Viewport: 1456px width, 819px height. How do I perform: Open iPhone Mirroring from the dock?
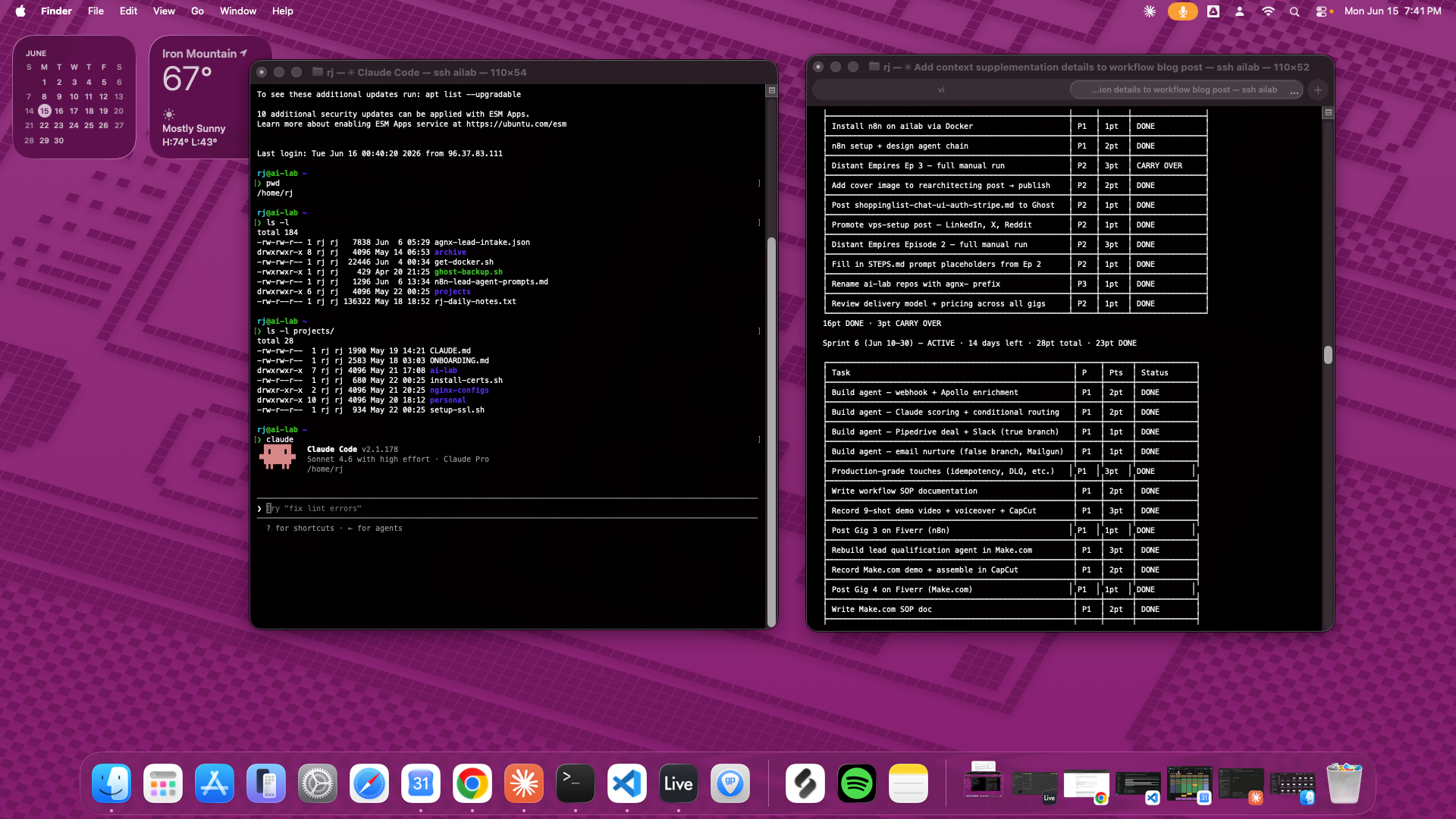pyautogui.click(x=266, y=783)
